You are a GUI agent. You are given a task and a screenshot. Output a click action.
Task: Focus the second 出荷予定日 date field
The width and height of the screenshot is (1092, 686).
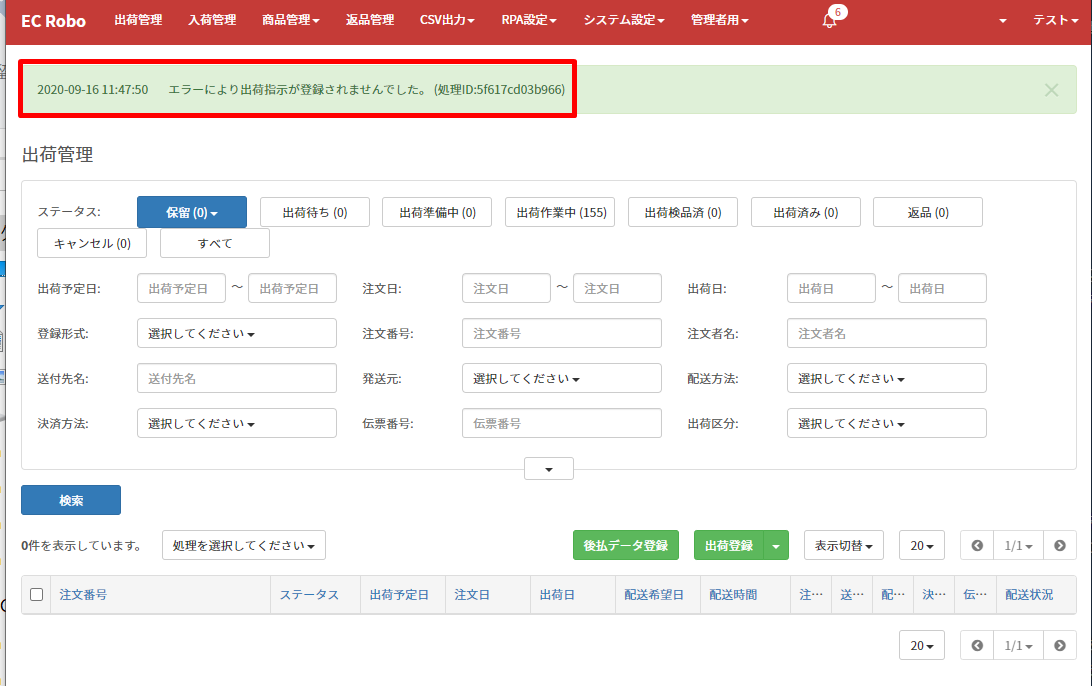click(292, 288)
